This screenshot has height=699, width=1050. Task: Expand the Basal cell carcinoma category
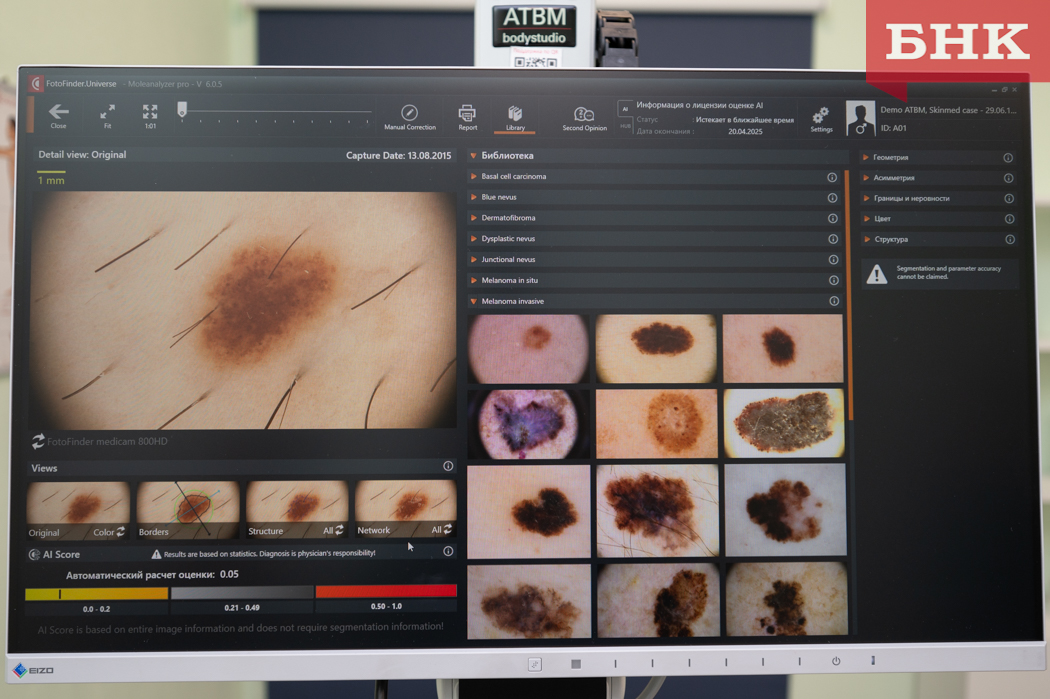(474, 177)
